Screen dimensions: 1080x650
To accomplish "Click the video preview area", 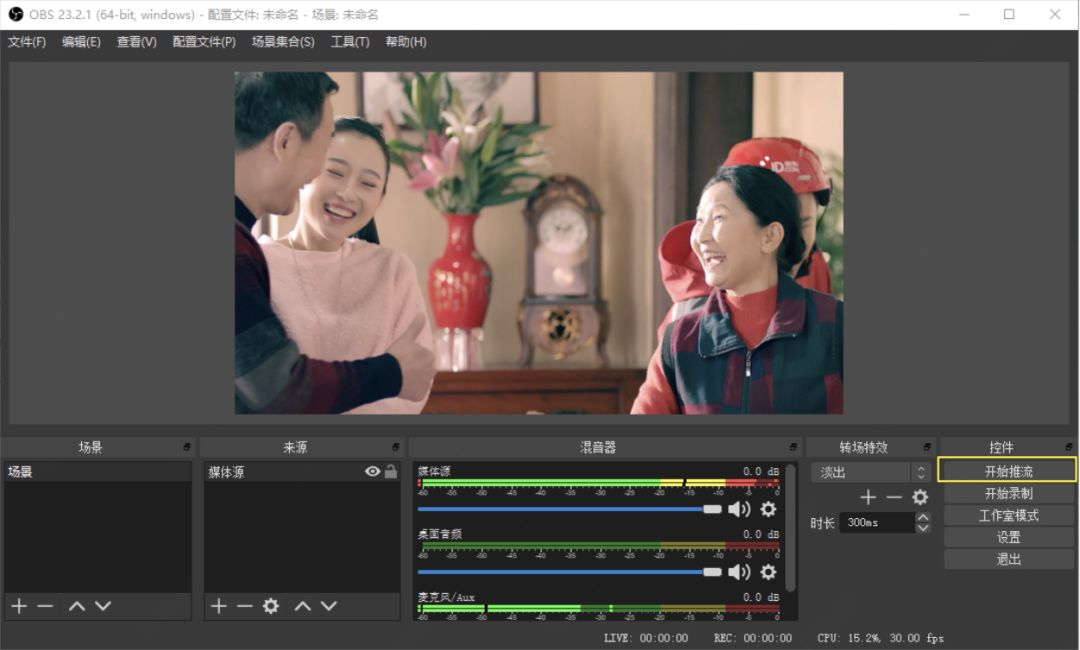I will [539, 242].
